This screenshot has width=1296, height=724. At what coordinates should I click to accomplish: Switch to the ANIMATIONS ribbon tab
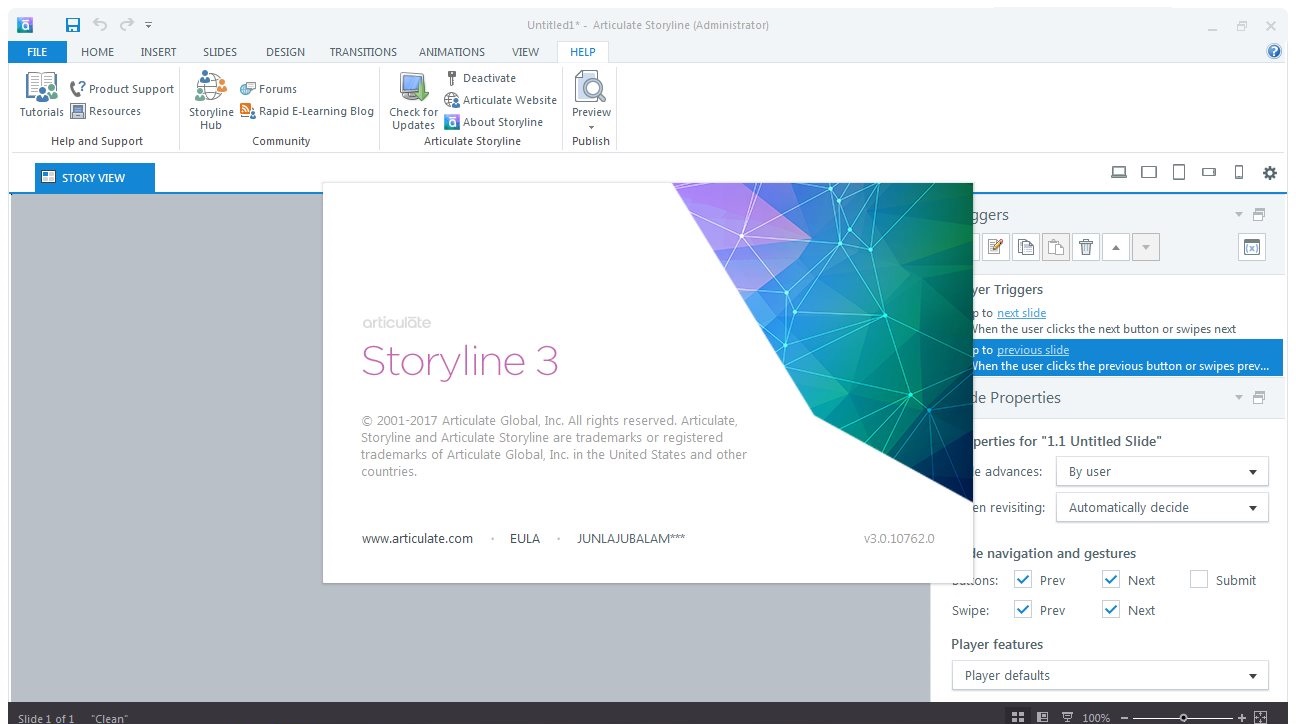451,52
